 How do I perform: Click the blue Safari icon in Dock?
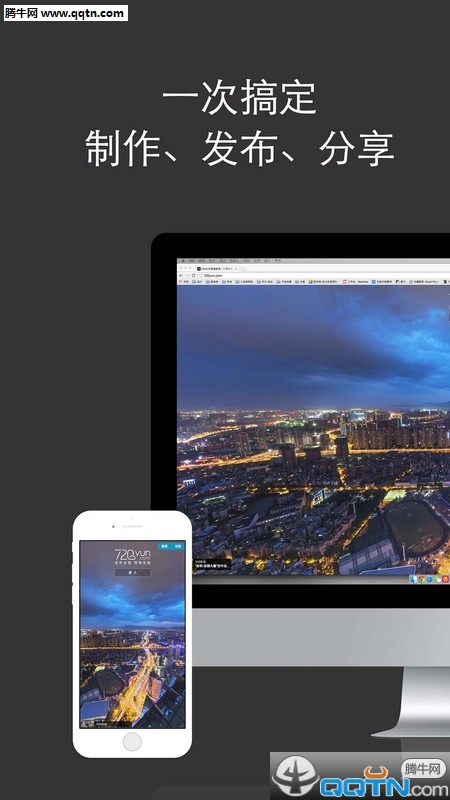(430, 579)
